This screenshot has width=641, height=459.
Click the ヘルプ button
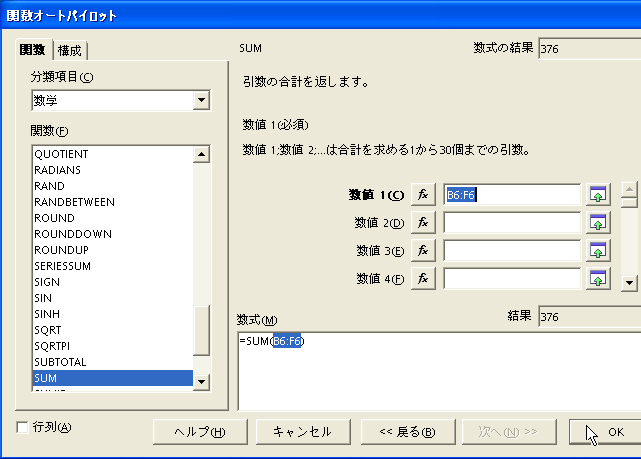click(200, 432)
